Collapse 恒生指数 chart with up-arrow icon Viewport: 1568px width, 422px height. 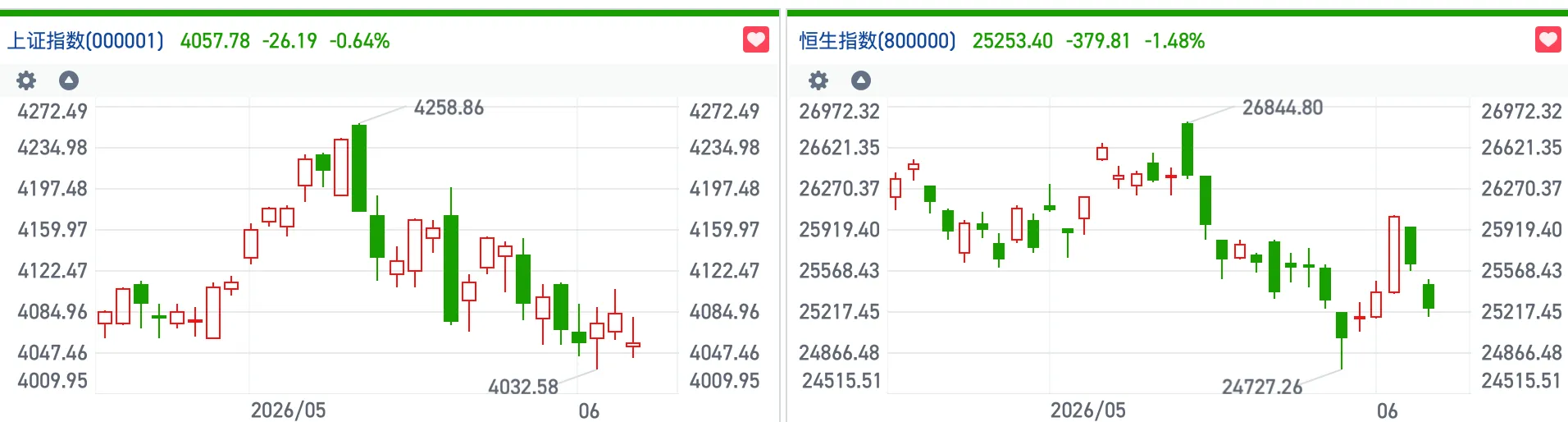pyautogui.click(x=861, y=80)
